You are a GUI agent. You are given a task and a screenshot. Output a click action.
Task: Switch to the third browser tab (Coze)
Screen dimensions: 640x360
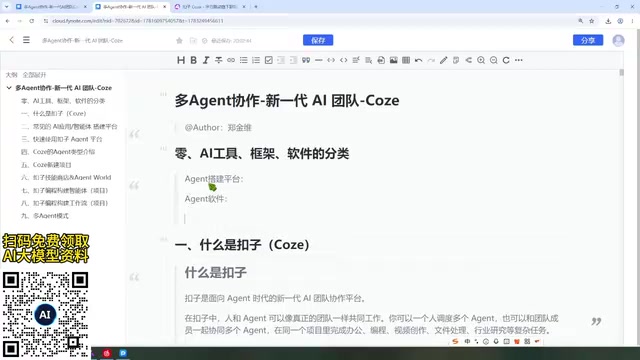point(209,7)
